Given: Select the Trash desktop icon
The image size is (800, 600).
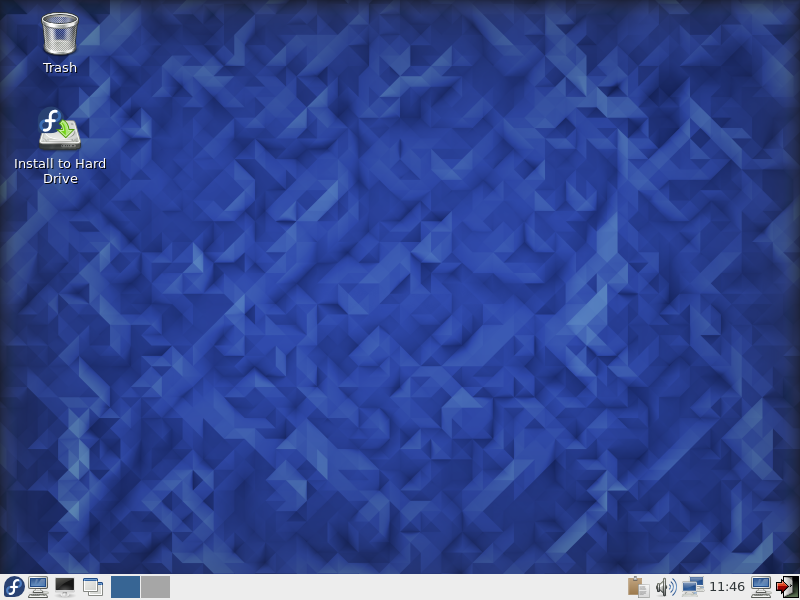Looking at the screenshot, I should 60,33.
